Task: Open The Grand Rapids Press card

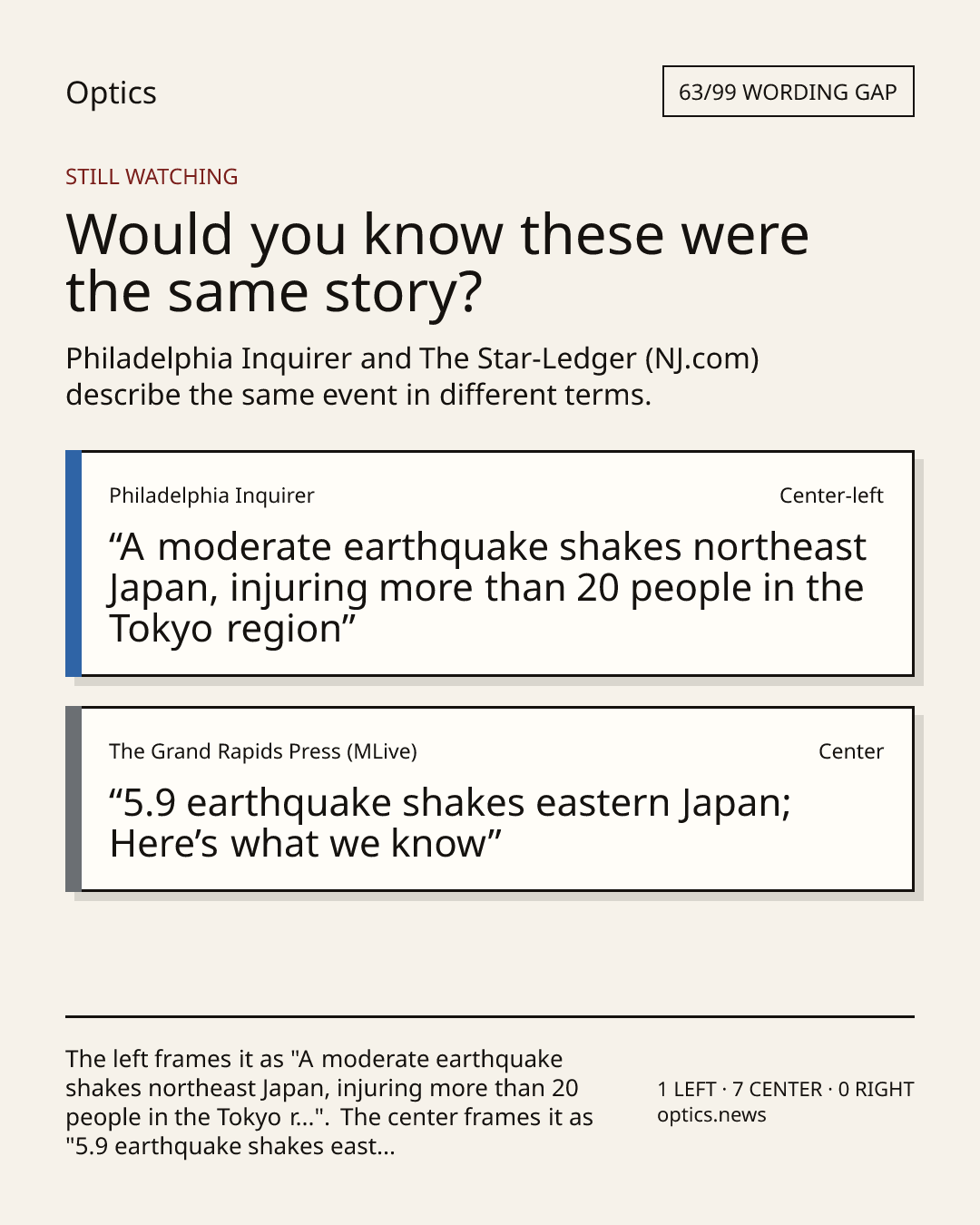Action: coord(489,799)
